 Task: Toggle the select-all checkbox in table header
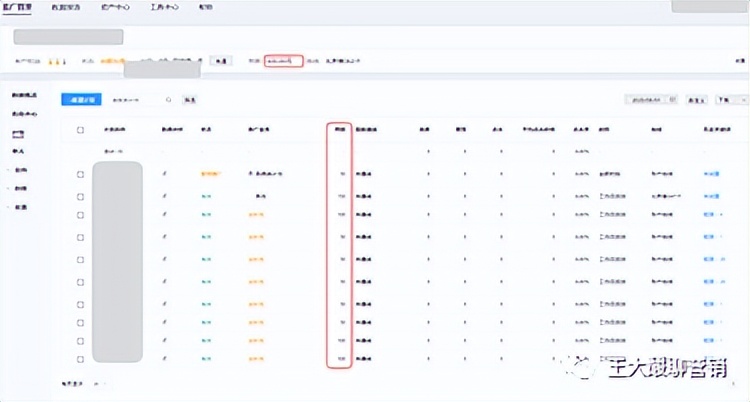(x=80, y=130)
